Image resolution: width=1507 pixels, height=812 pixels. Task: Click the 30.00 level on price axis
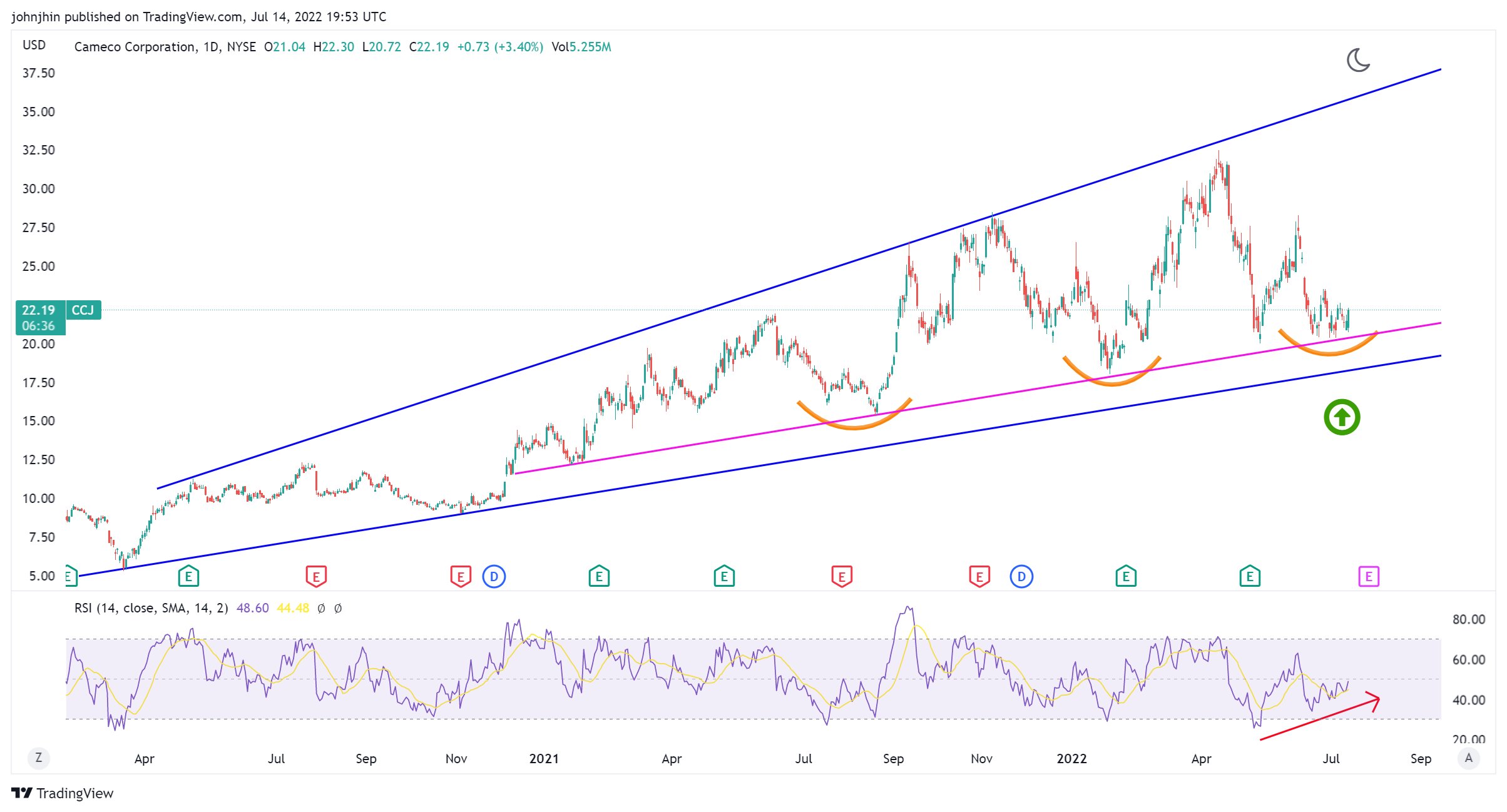point(39,189)
